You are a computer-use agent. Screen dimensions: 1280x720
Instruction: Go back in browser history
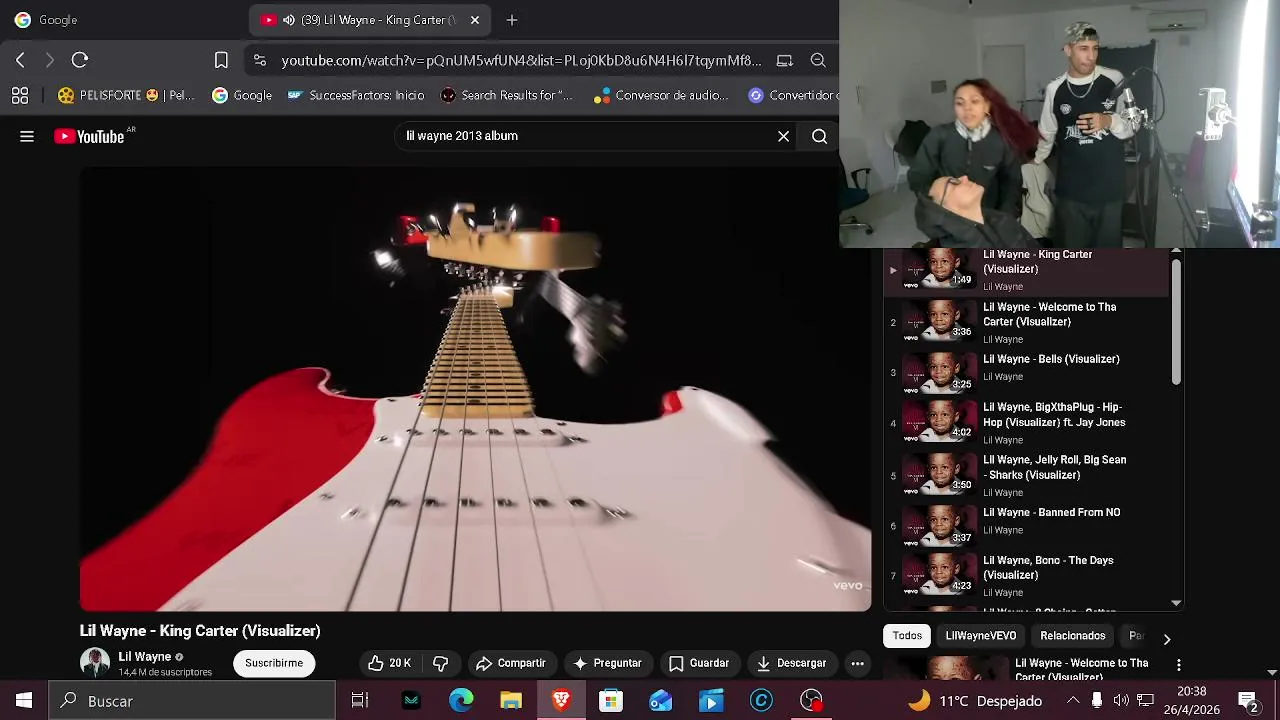[x=20, y=60]
